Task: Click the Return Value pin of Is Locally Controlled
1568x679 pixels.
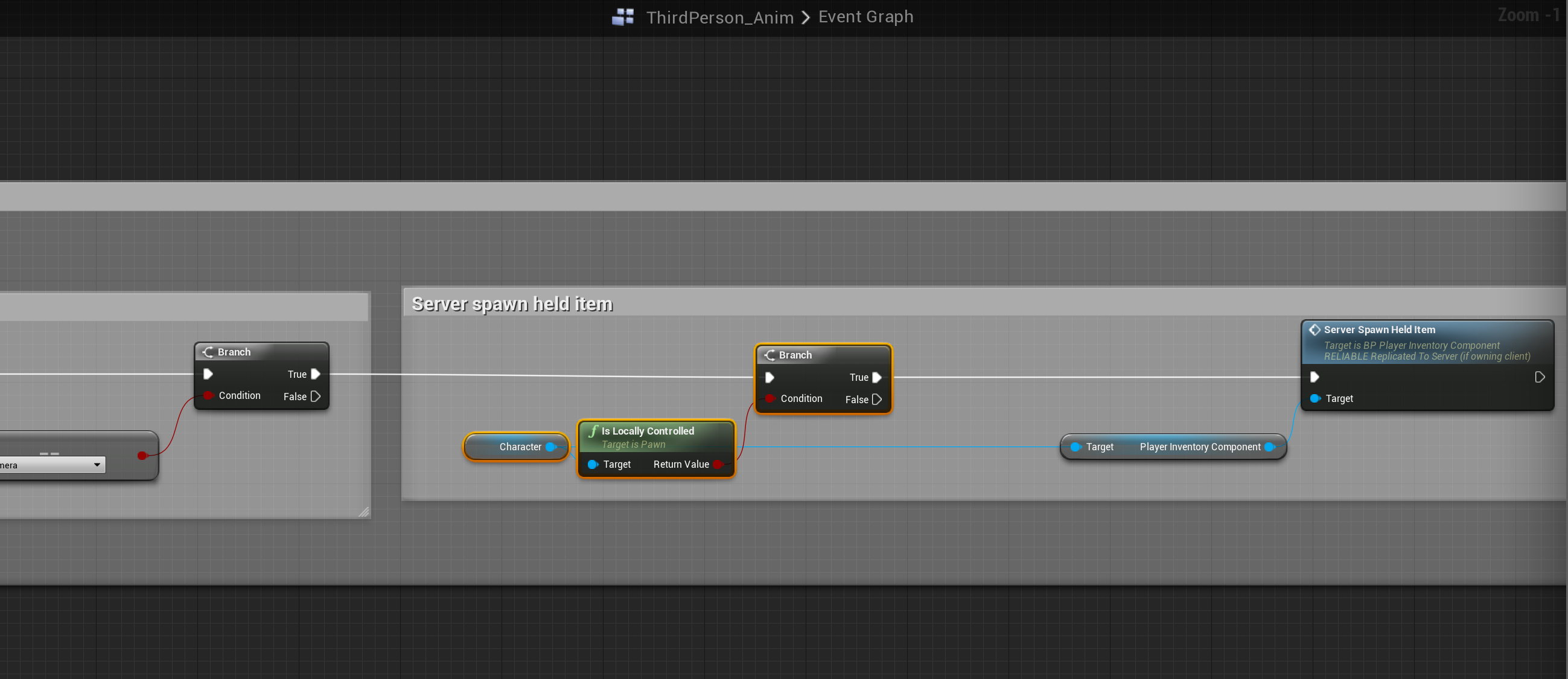Action: pyautogui.click(x=718, y=464)
